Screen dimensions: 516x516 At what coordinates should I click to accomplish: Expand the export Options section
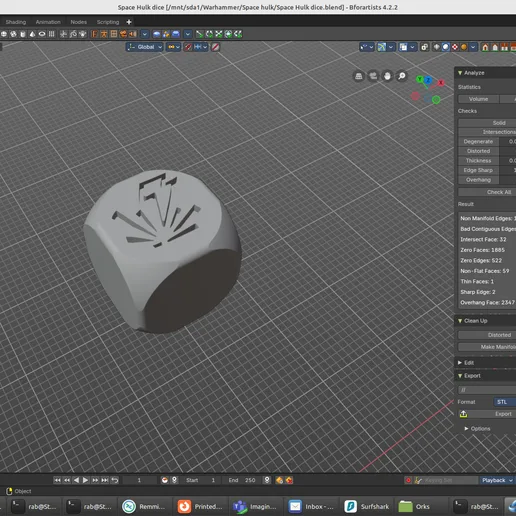pyautogui.click(x=477, y=428)
